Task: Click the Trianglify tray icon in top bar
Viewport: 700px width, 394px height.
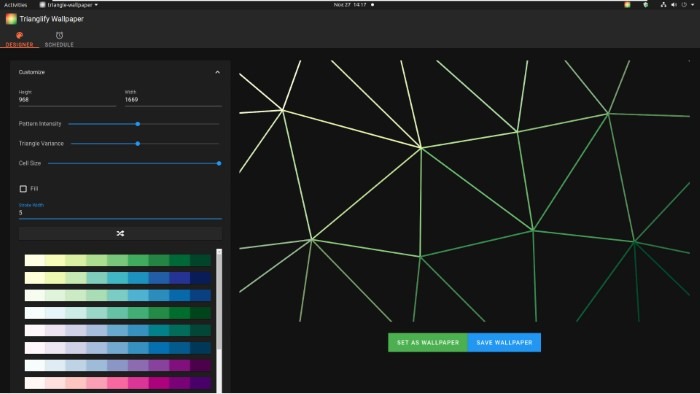Action: [627, 5]
